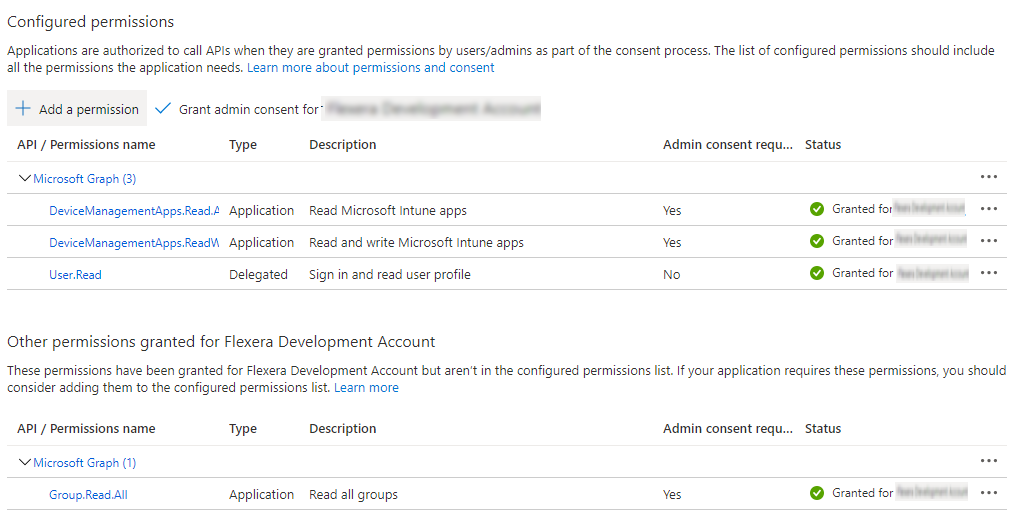Open ellipsis menu for User.Read row
The width and height of the screenshot is (1035, 517).
(x=989, y=273)
